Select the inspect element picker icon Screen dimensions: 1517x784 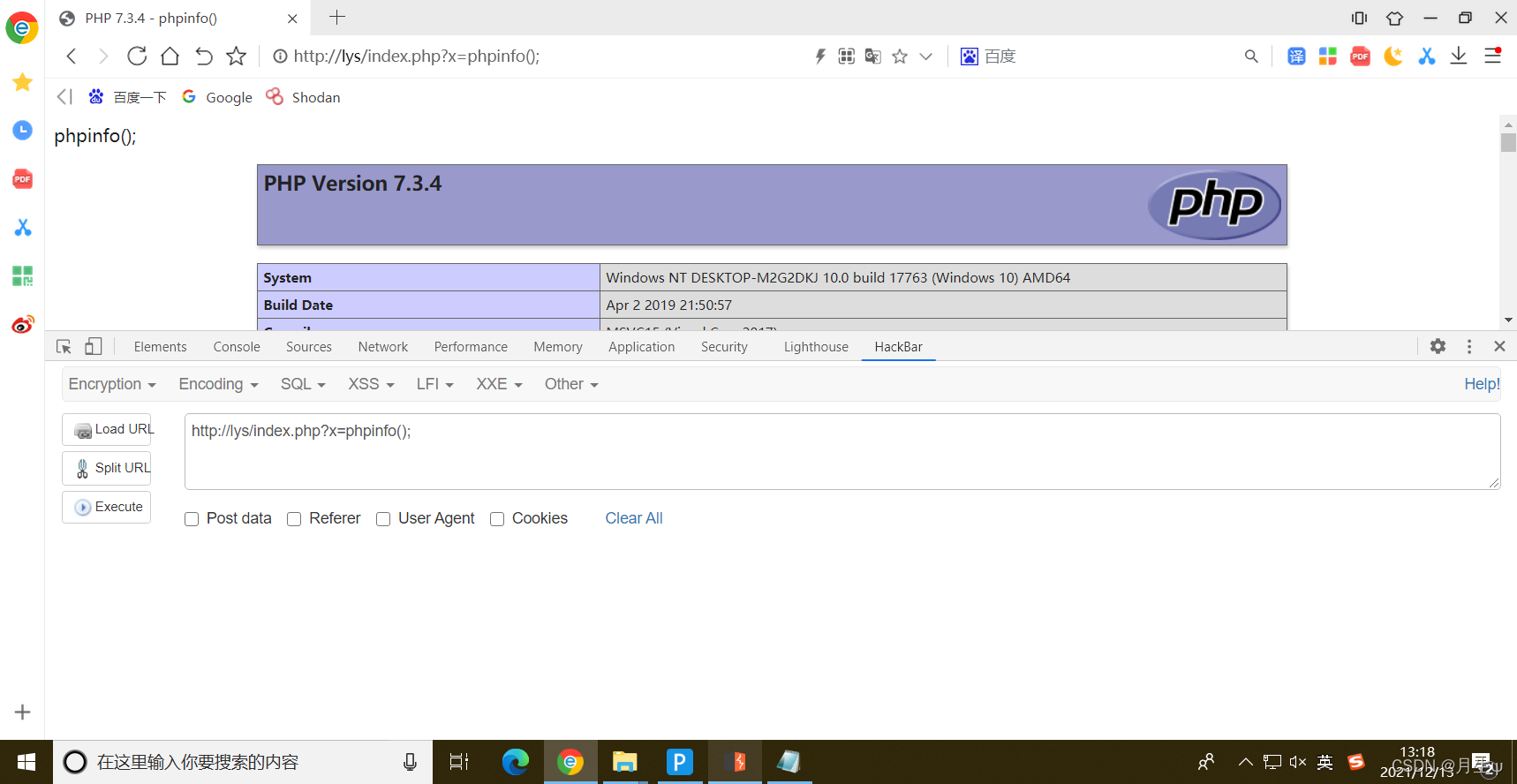64,346
